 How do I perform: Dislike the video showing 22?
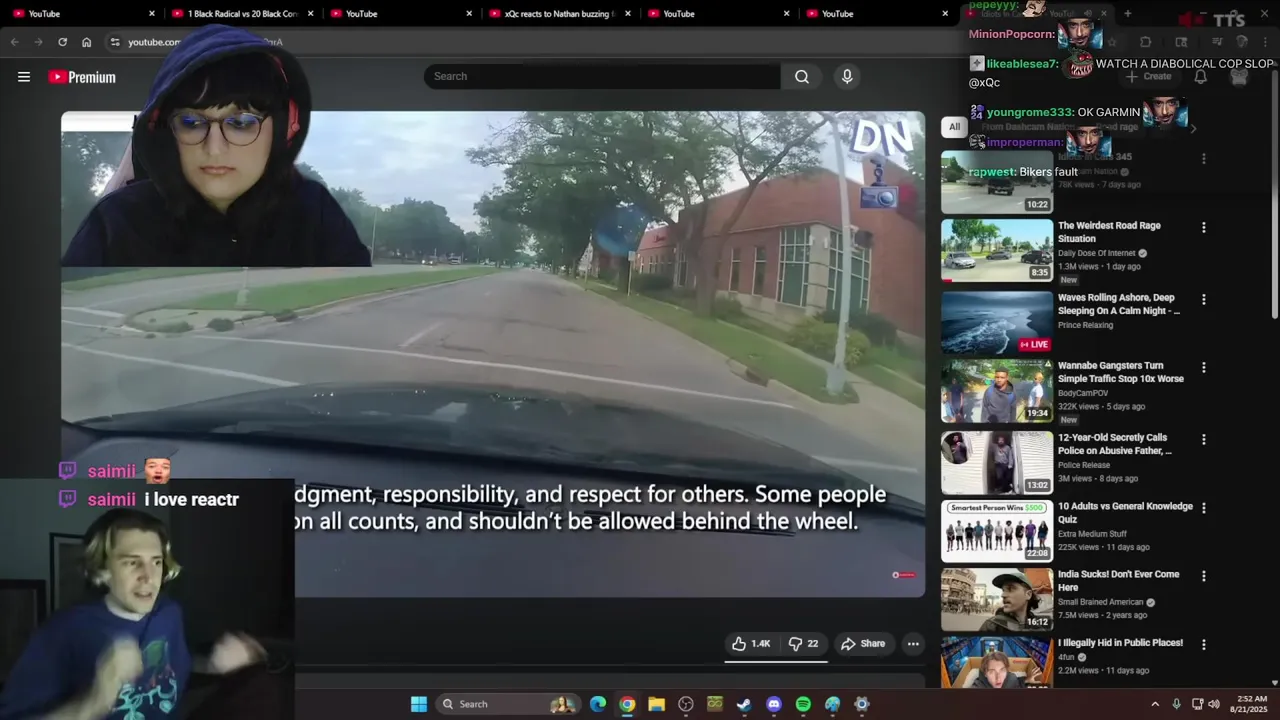[x=804, y=644]
